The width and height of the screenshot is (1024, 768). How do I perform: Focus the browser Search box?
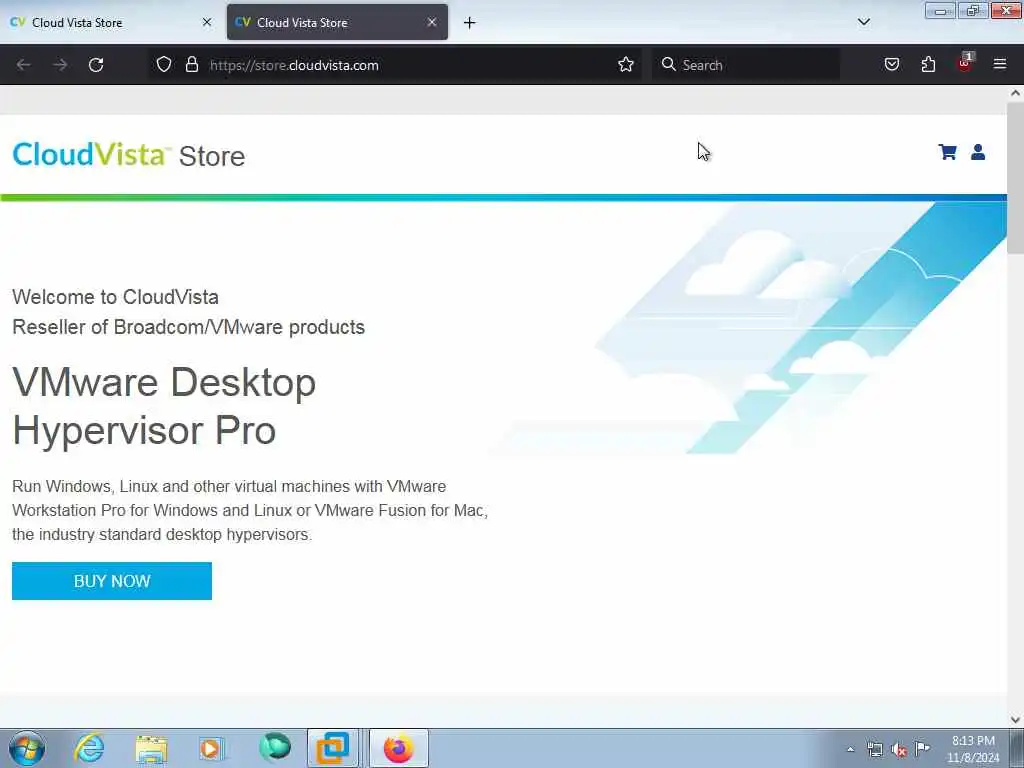746,65
